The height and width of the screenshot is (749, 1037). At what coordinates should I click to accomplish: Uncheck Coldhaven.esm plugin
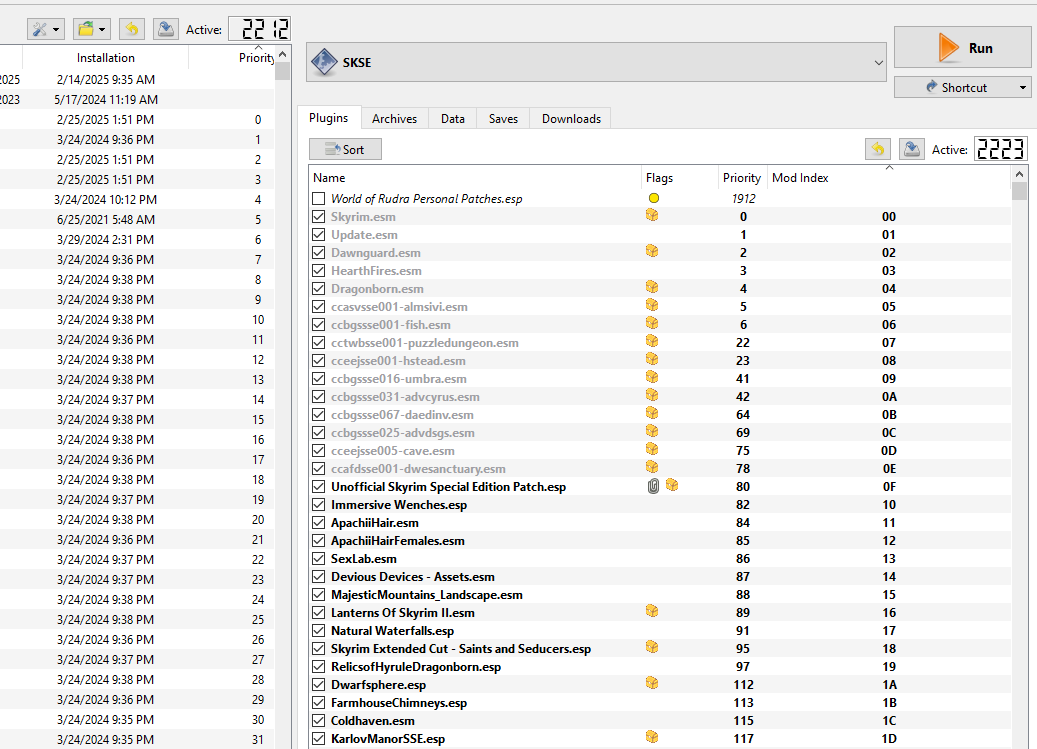[319, 721]
